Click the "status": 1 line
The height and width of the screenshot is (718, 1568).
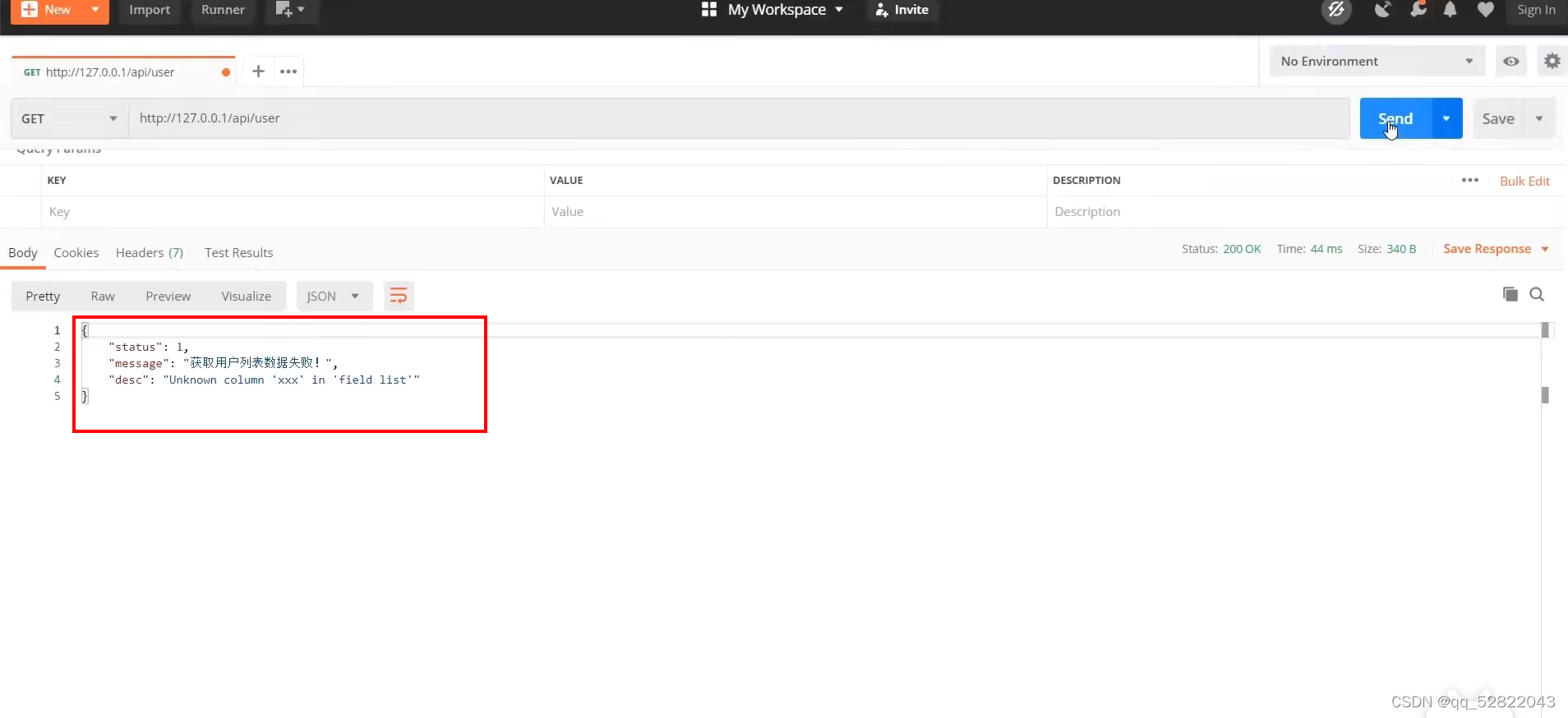(149, 347)
